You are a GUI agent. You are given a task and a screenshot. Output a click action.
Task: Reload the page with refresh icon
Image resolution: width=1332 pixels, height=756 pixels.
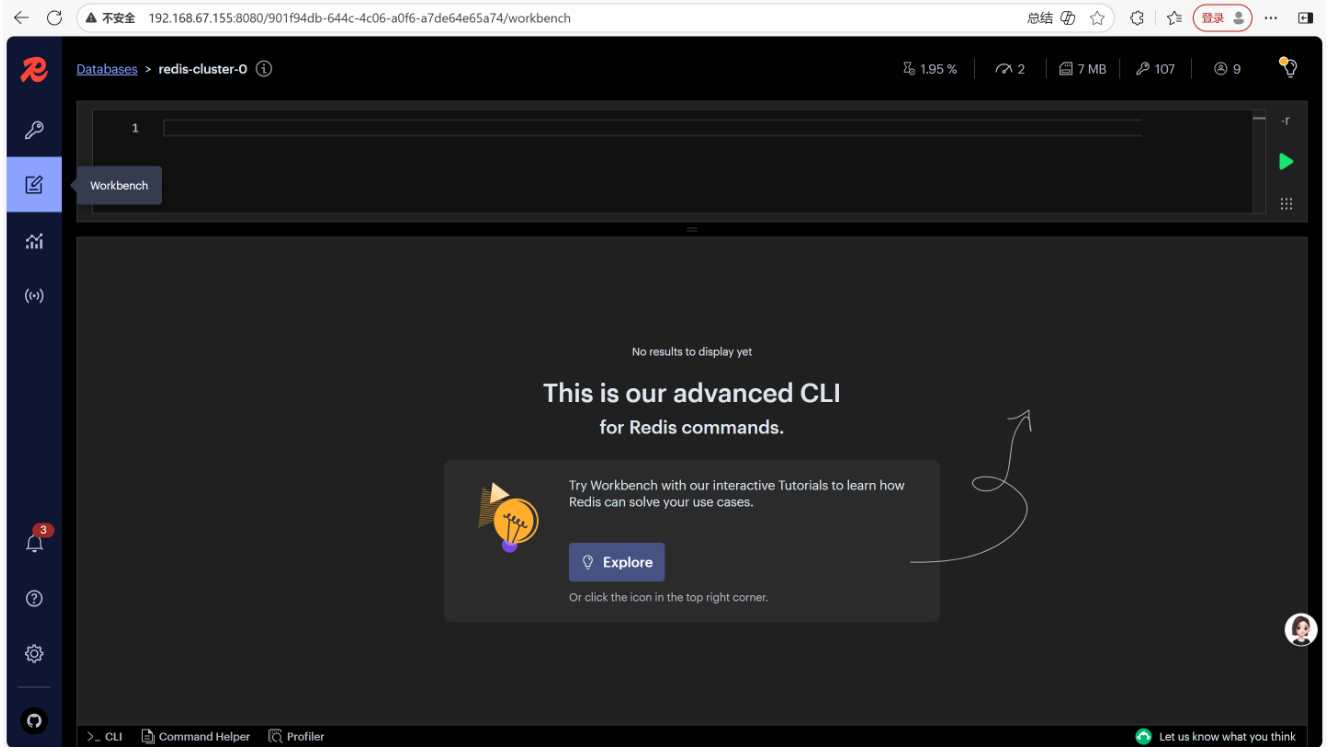pos(55,18)
